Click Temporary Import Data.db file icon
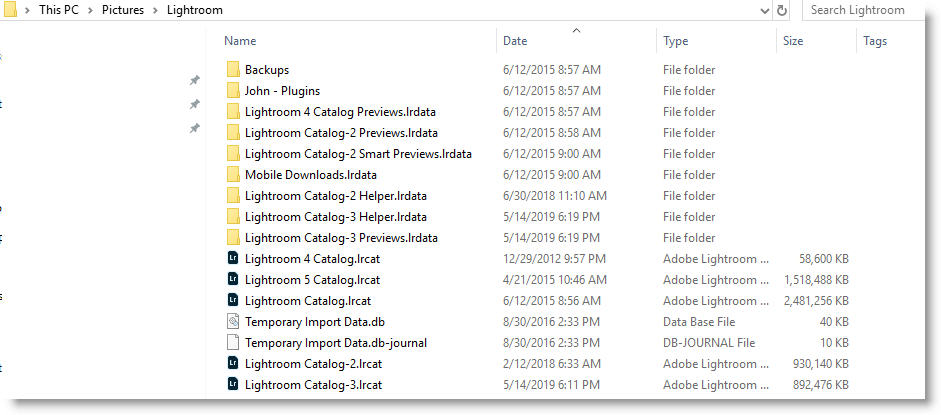The height and width of the screenshot is (415, 941). (x=233, y=321)
